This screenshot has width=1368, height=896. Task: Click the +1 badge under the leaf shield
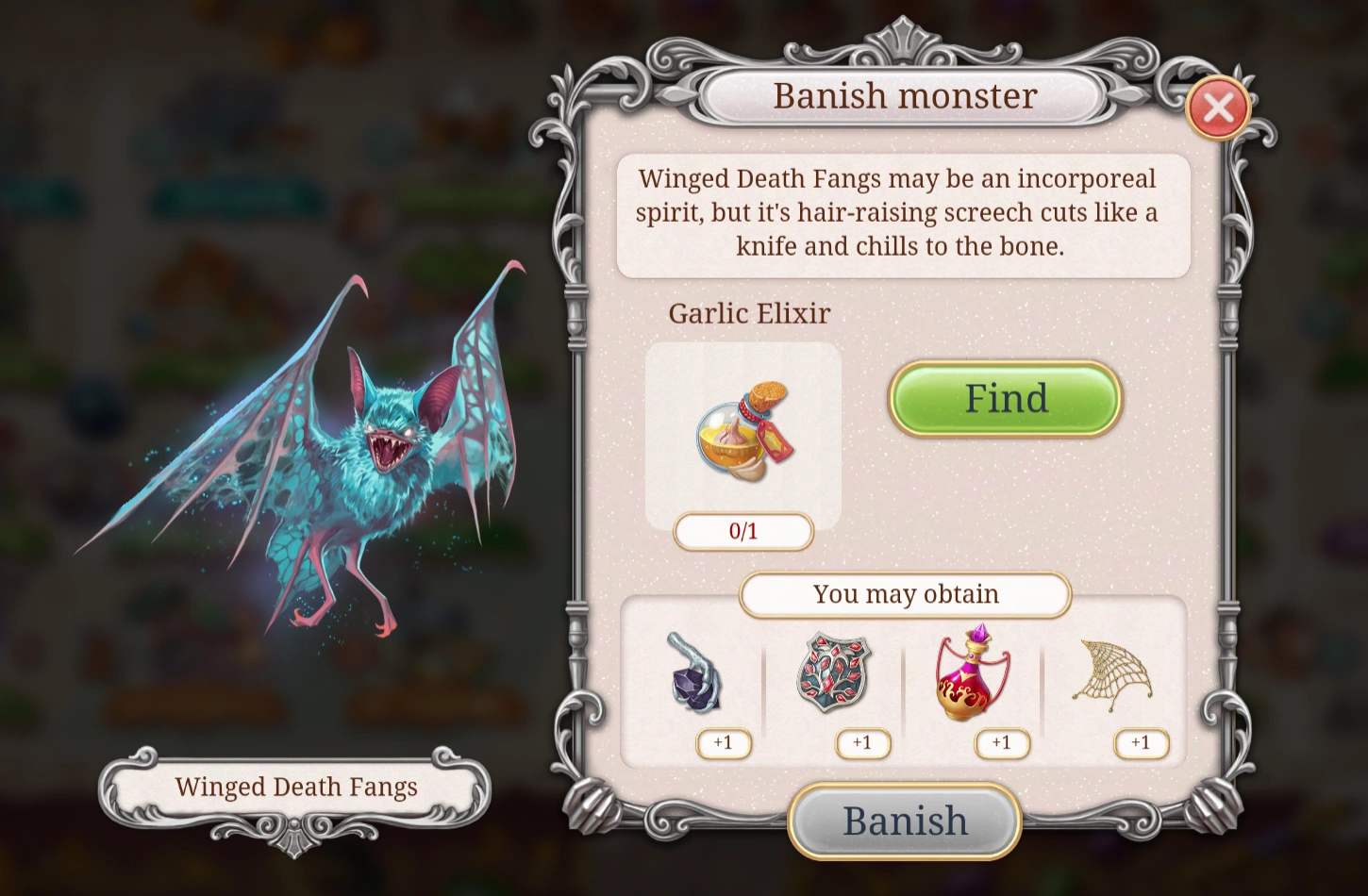click(862, 743)
